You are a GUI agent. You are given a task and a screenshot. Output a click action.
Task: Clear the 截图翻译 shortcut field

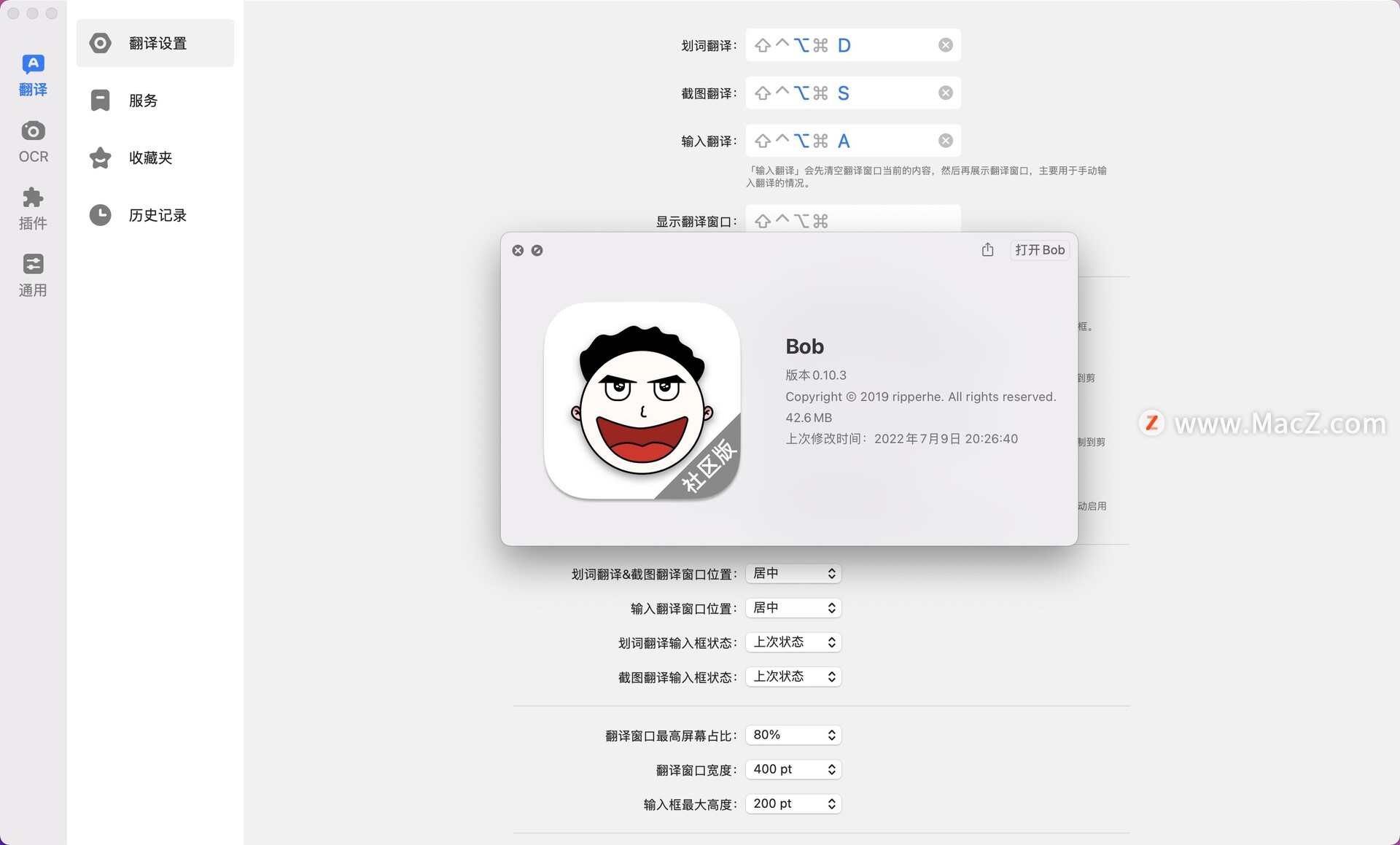pyautogui.click(x=945, y=92)
